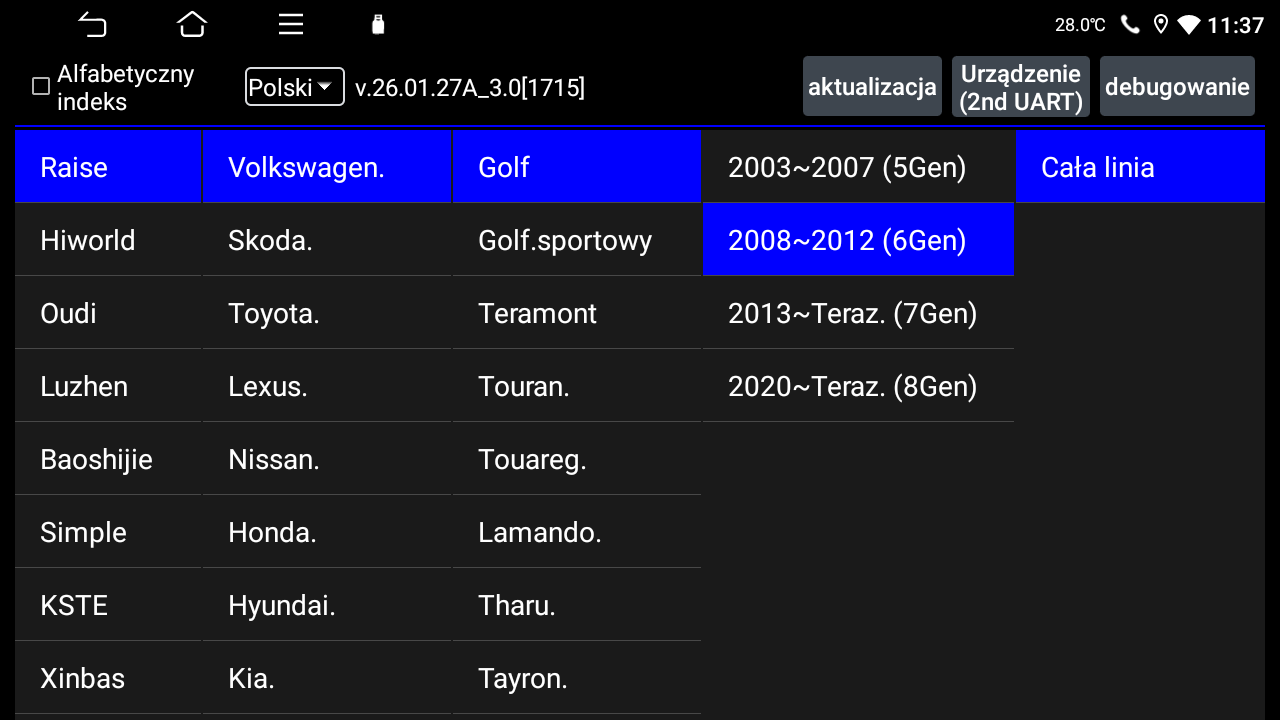The height and width of the screenshot is (720, 1280).
Task: Tap the phone status icon
Action: click(1130, 25)
